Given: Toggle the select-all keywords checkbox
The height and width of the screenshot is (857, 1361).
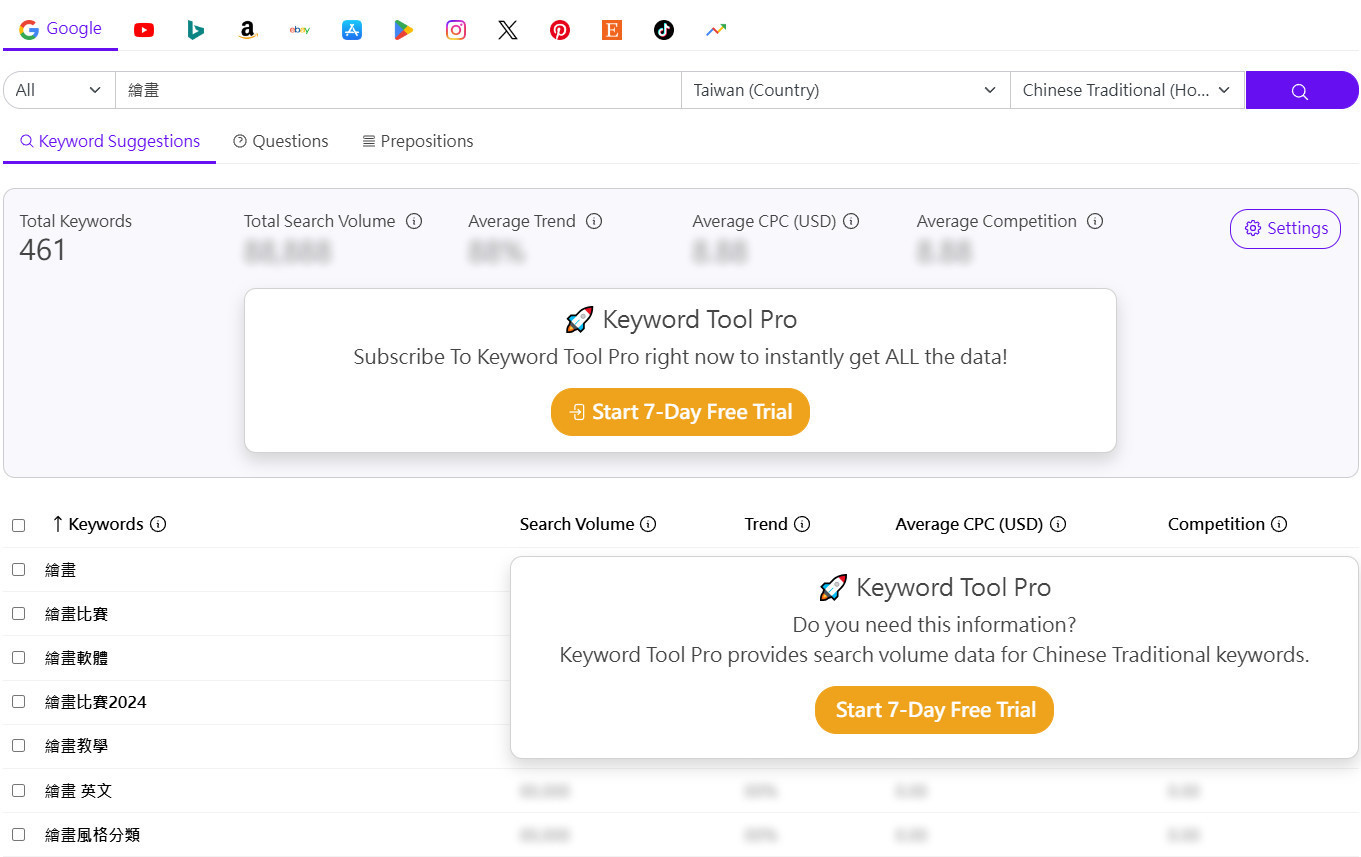Looking at the screenshot, I should (x=18, y=525).
